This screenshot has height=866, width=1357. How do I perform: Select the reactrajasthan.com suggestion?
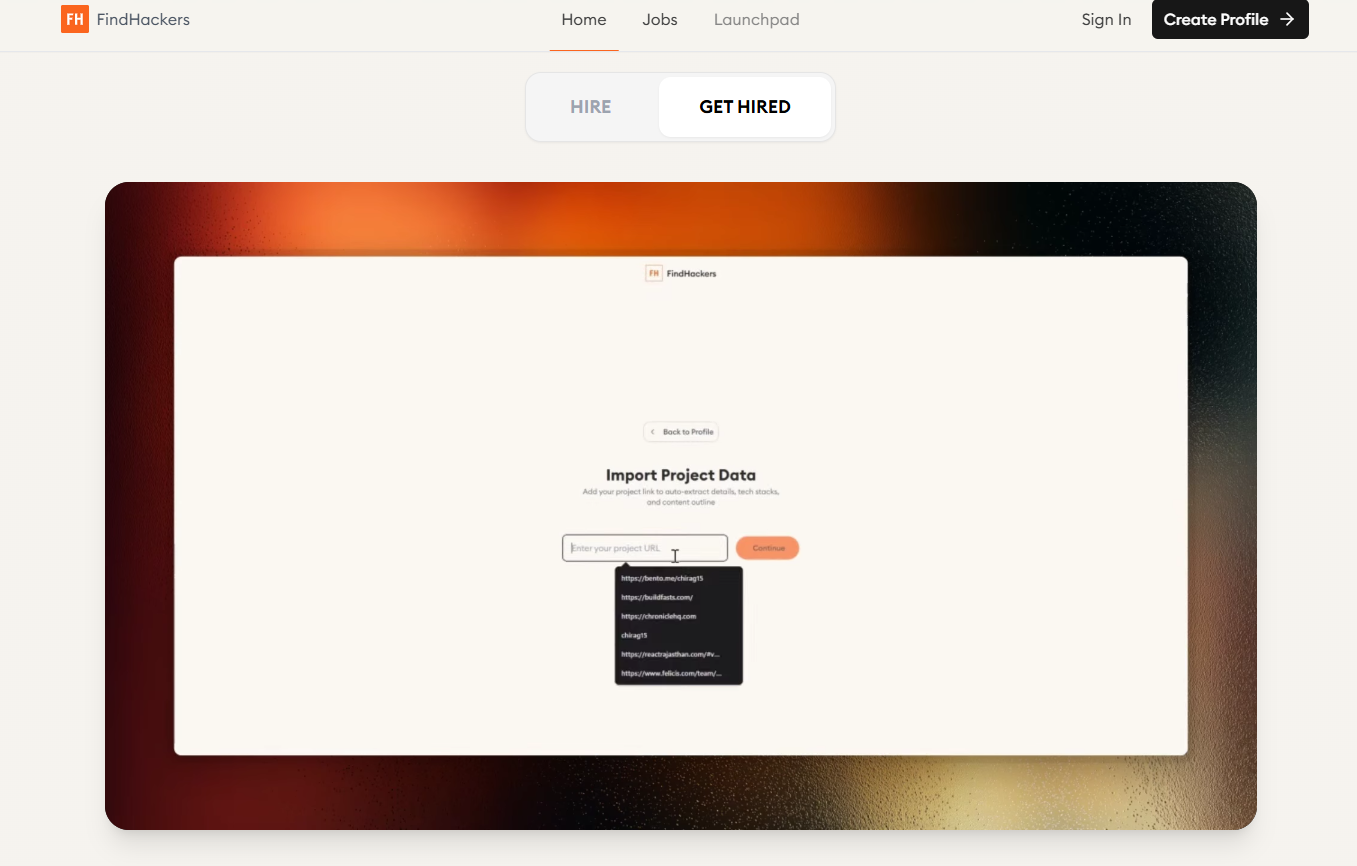pyautogui.click(x=669, y=654)
